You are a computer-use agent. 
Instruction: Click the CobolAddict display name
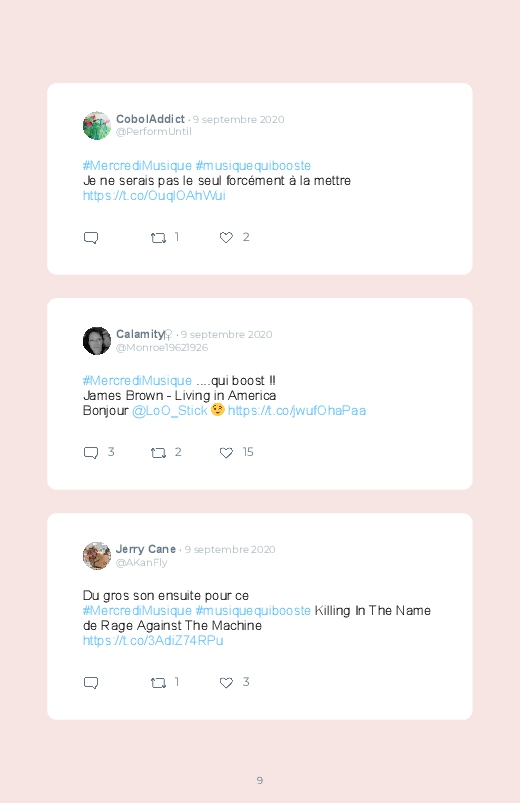(150, 119)
